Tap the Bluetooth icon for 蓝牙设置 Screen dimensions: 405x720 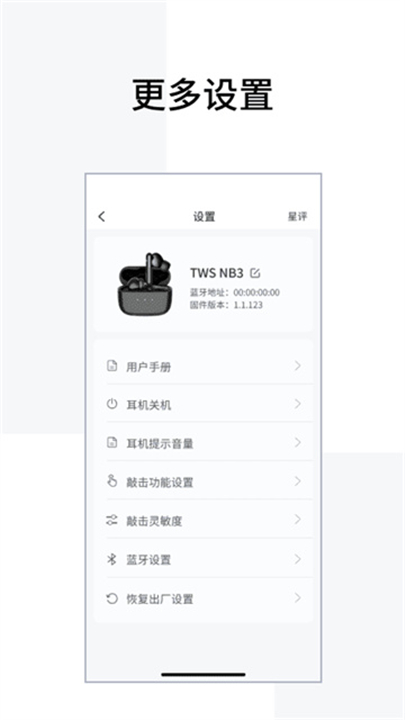click(x=112, y=559)
